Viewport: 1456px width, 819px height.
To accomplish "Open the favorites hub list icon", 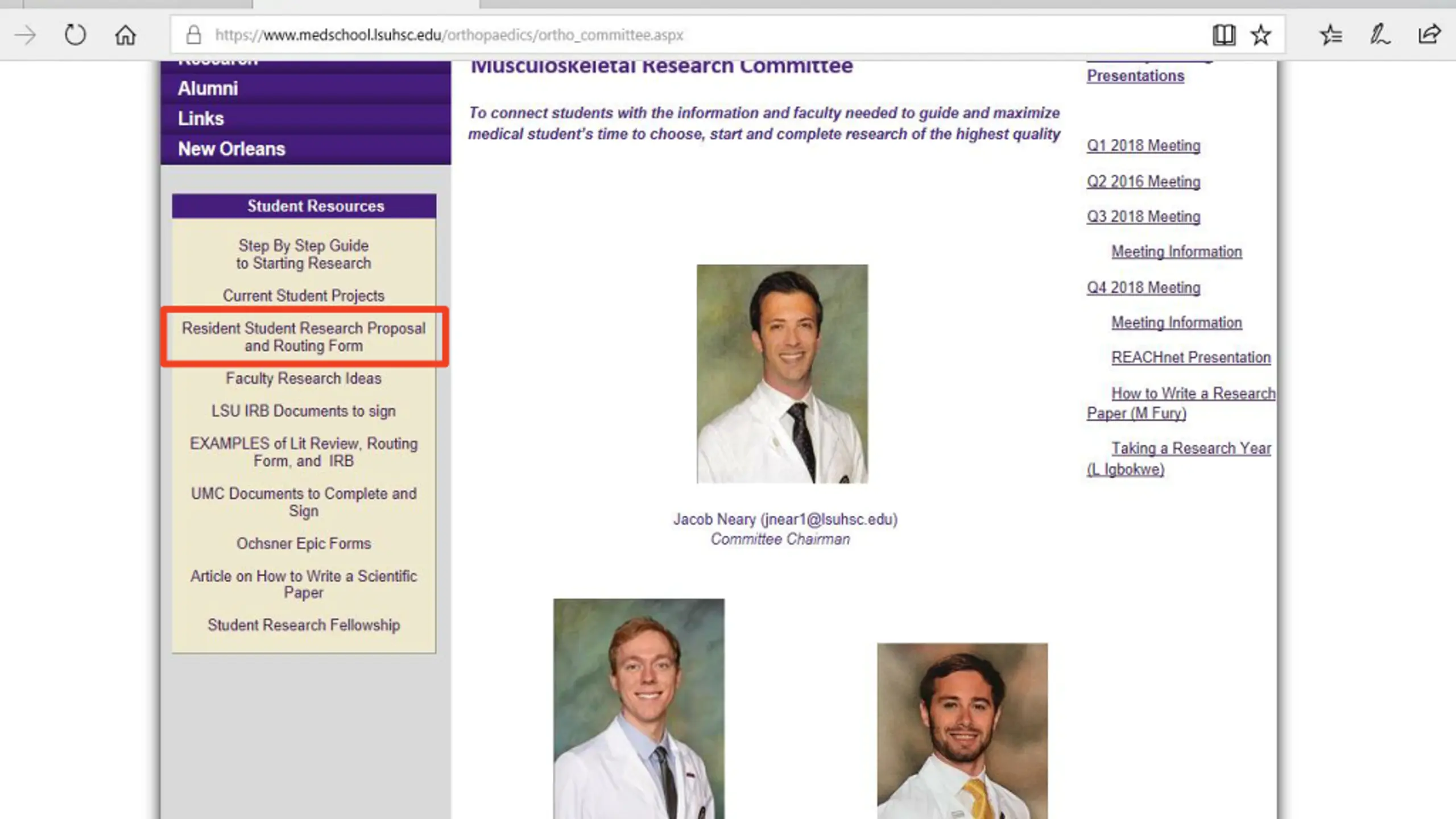I will click(x=1331, y=35).
